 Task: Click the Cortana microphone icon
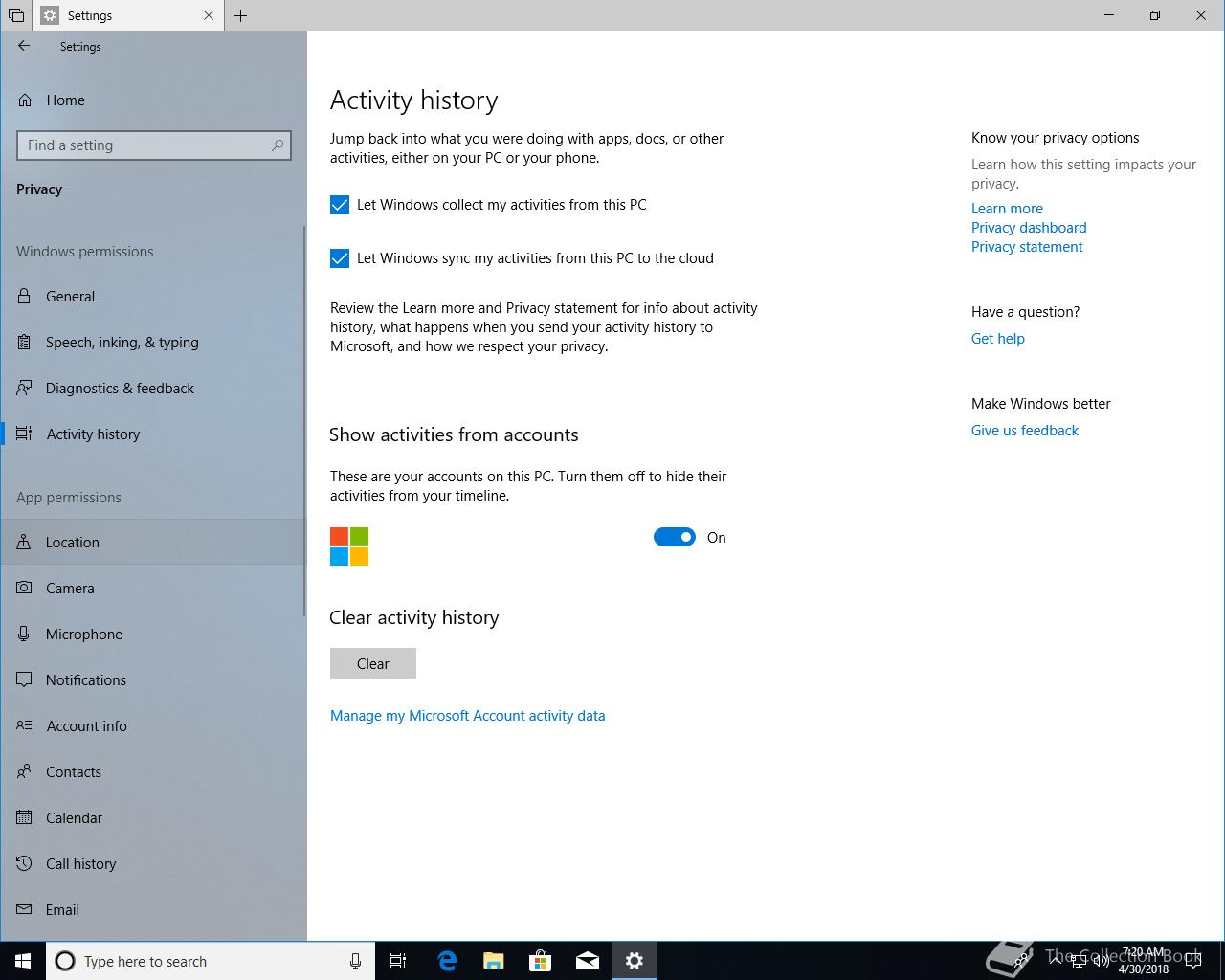click(355, 961)
